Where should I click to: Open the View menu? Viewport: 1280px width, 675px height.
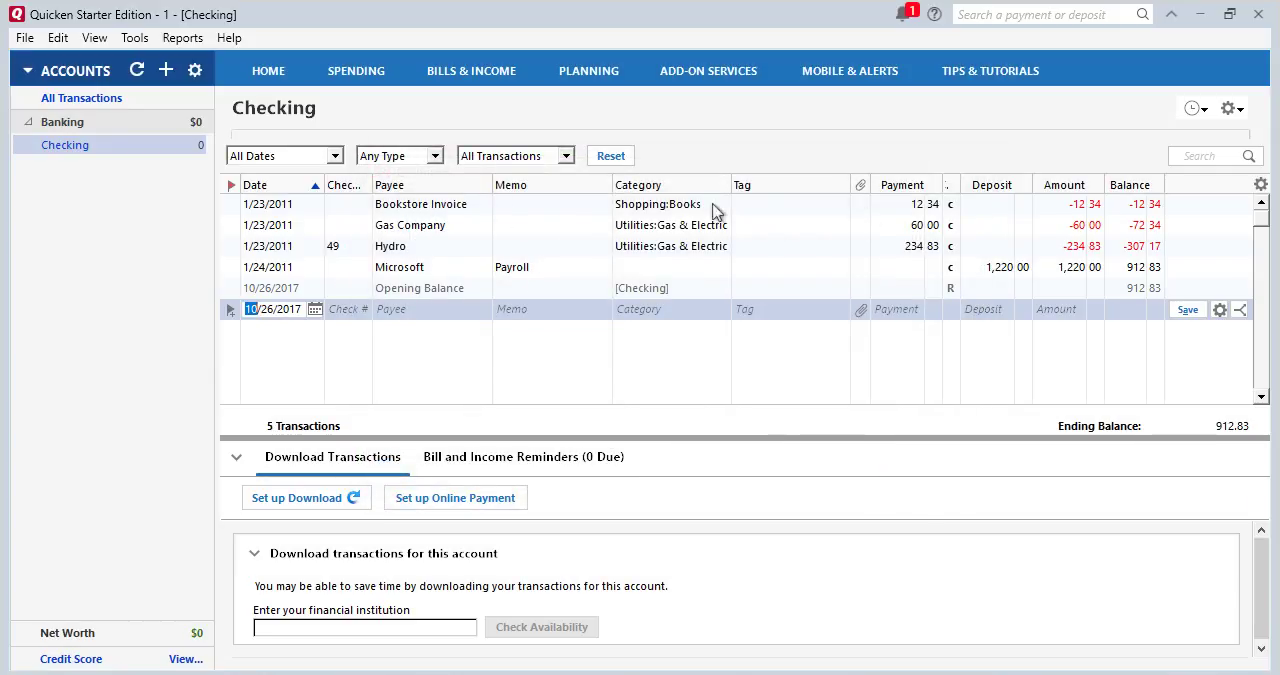coord(95,38)
